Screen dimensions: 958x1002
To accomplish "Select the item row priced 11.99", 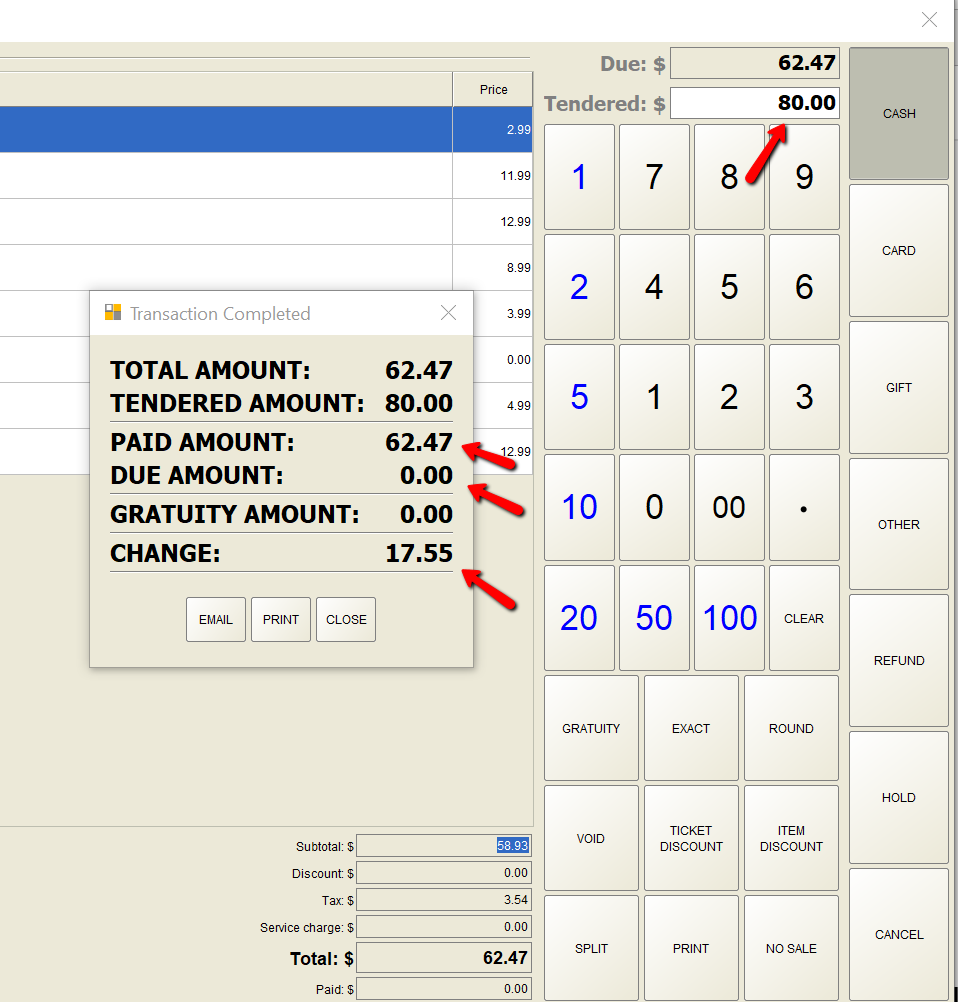I will 266,175.
